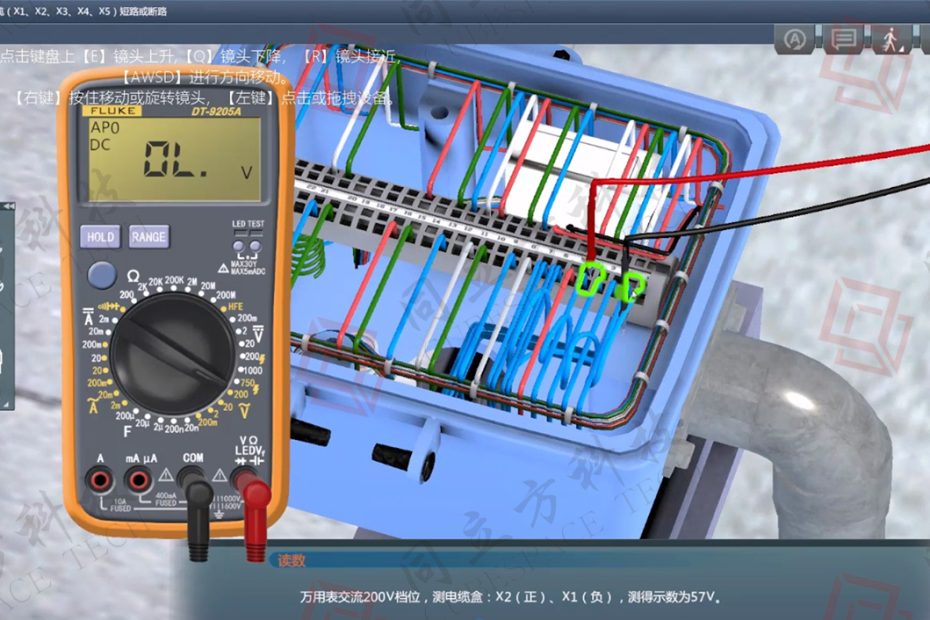The height and width of the screenshot is (620, 930).
Task: Click the left LED TEST socket
Action: pyautogui.click(x=238, y=246)
